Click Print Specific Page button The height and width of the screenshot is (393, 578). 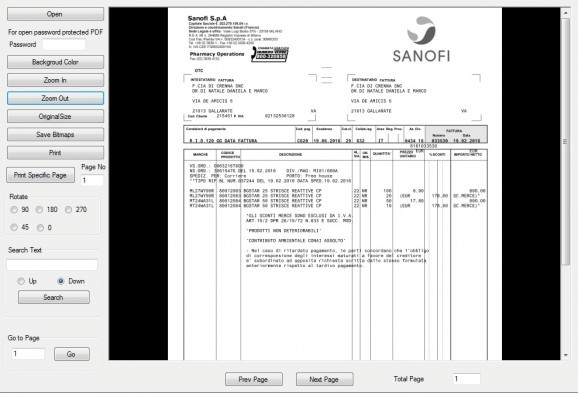[40, 175]
